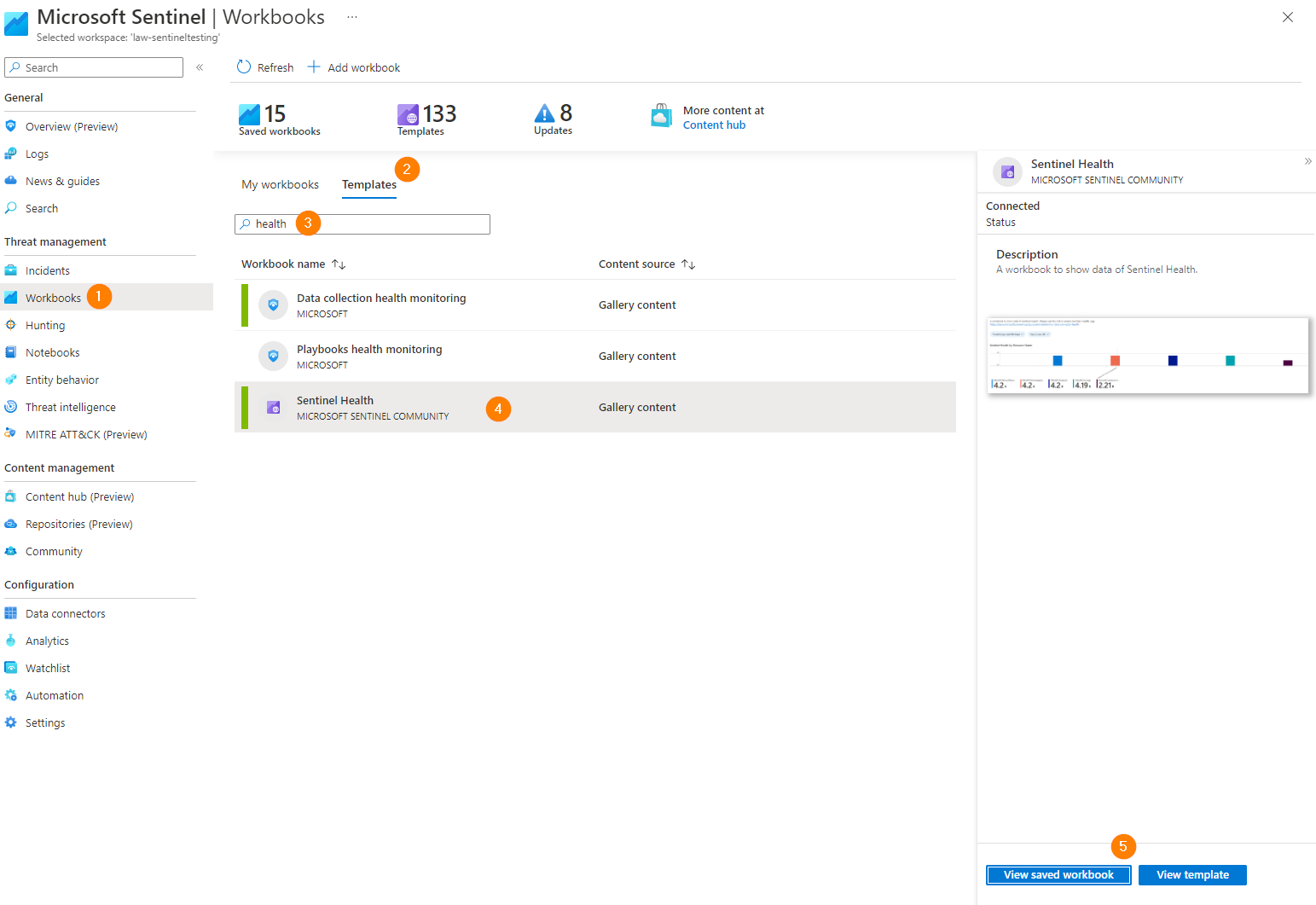
Task: Switch to the My workbooks tab
Action: (280, 184)
